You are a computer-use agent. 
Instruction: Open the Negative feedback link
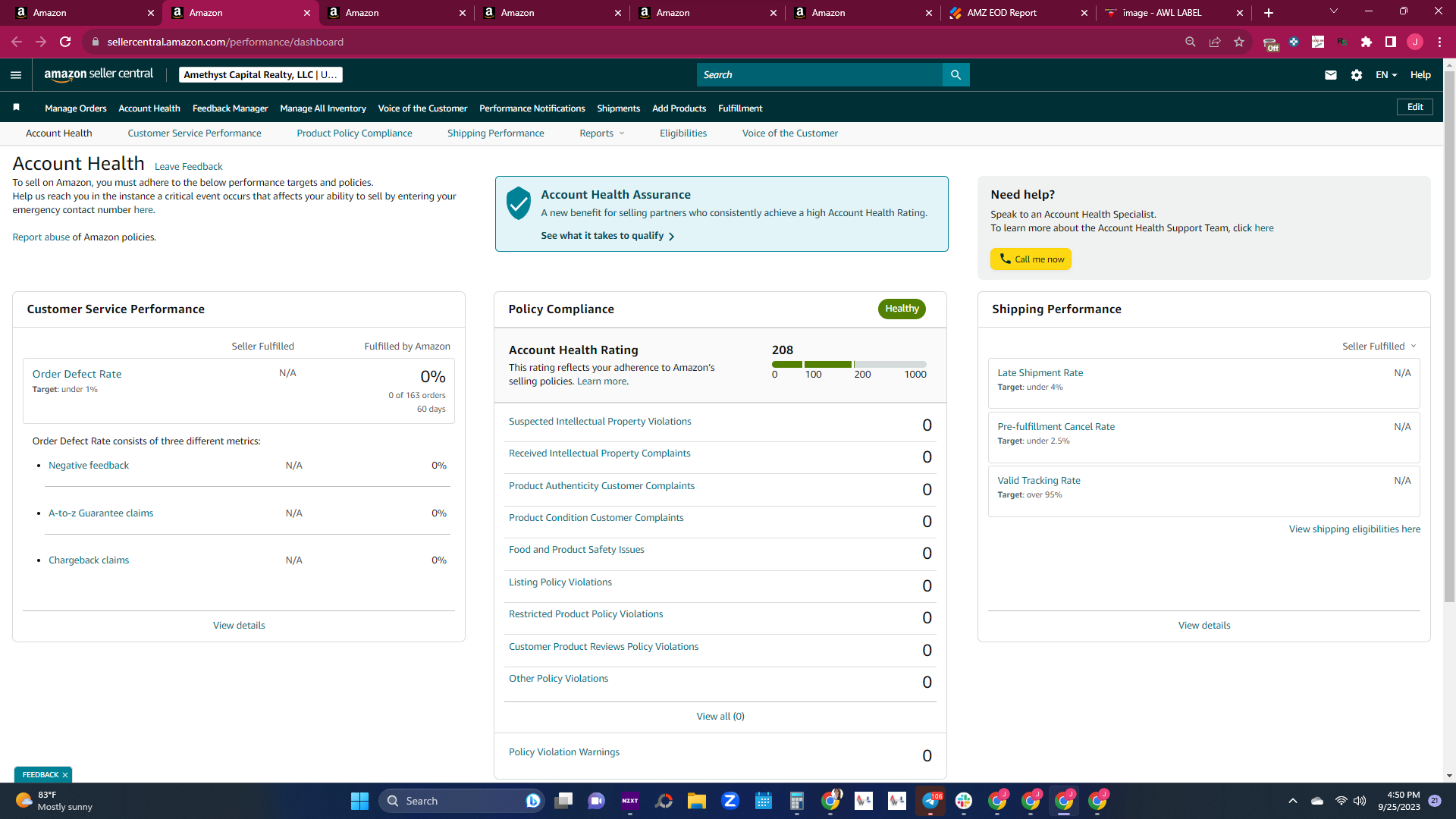coord(89,466)
